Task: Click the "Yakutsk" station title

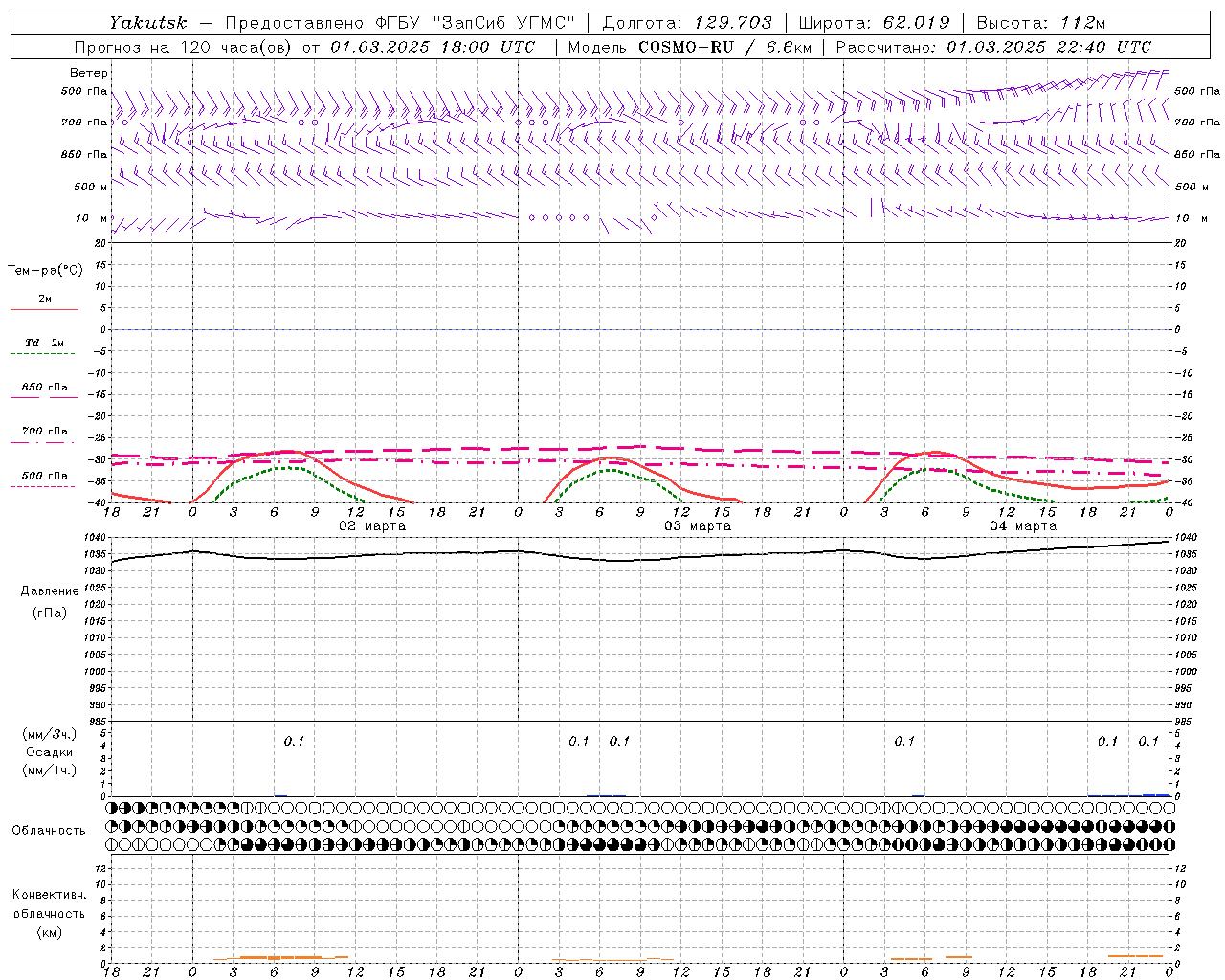Action: click(x=147, y=23)
